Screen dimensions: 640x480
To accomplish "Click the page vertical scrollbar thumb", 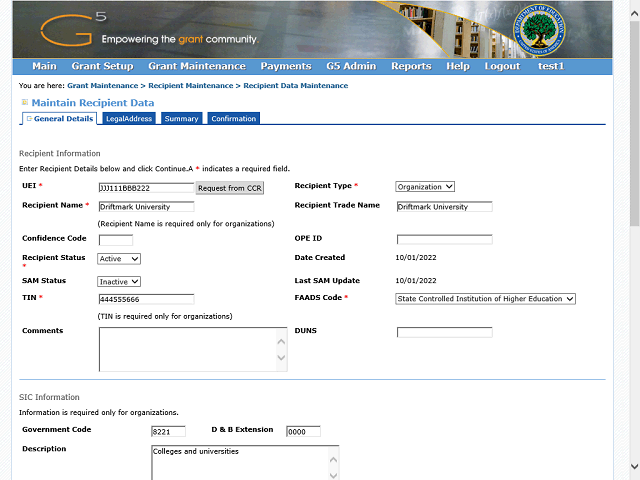I will click(x=634, y=124).
